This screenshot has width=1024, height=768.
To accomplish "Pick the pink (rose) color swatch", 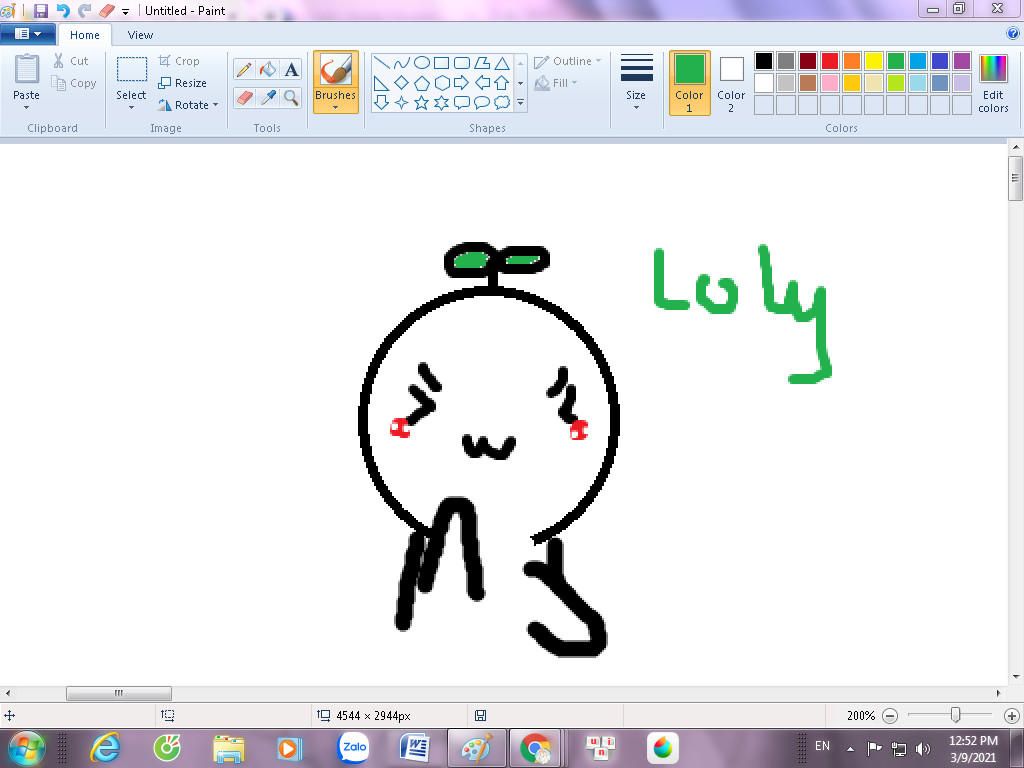I will pos(830,83).
